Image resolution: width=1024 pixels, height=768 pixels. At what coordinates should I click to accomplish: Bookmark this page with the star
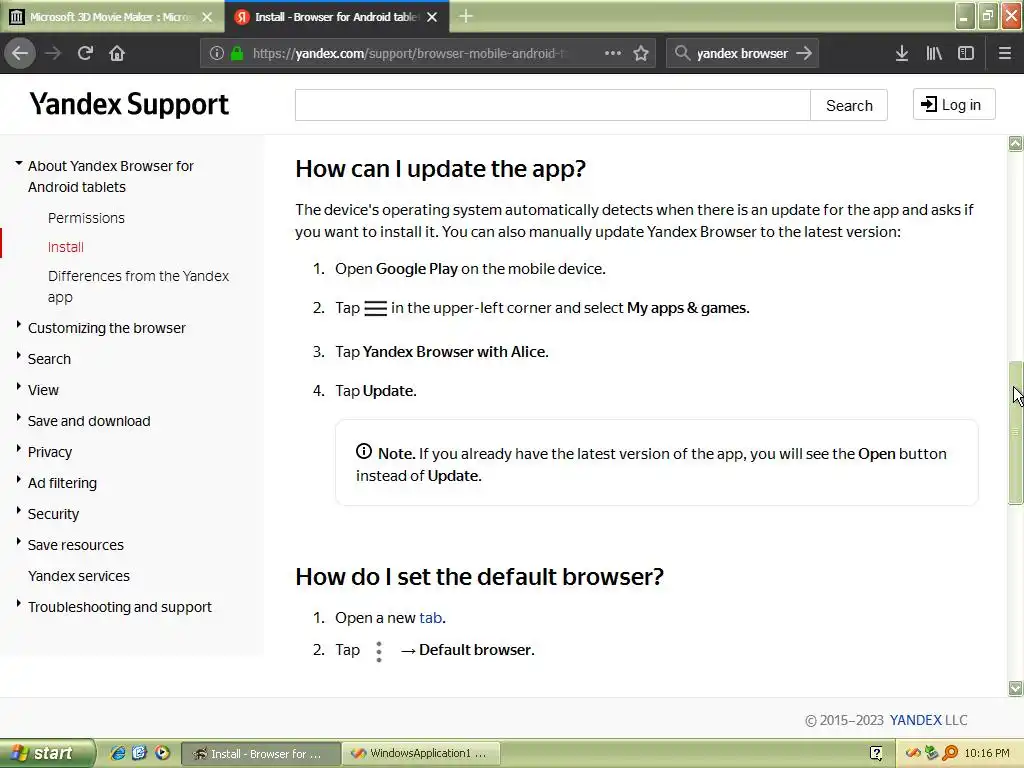tap(641, 53)
